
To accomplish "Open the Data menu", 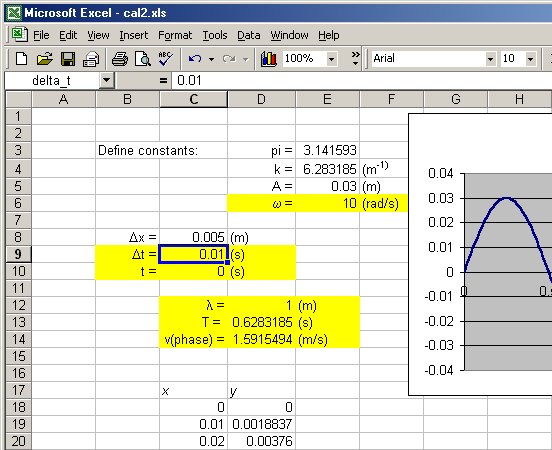I will coord(249,35).
